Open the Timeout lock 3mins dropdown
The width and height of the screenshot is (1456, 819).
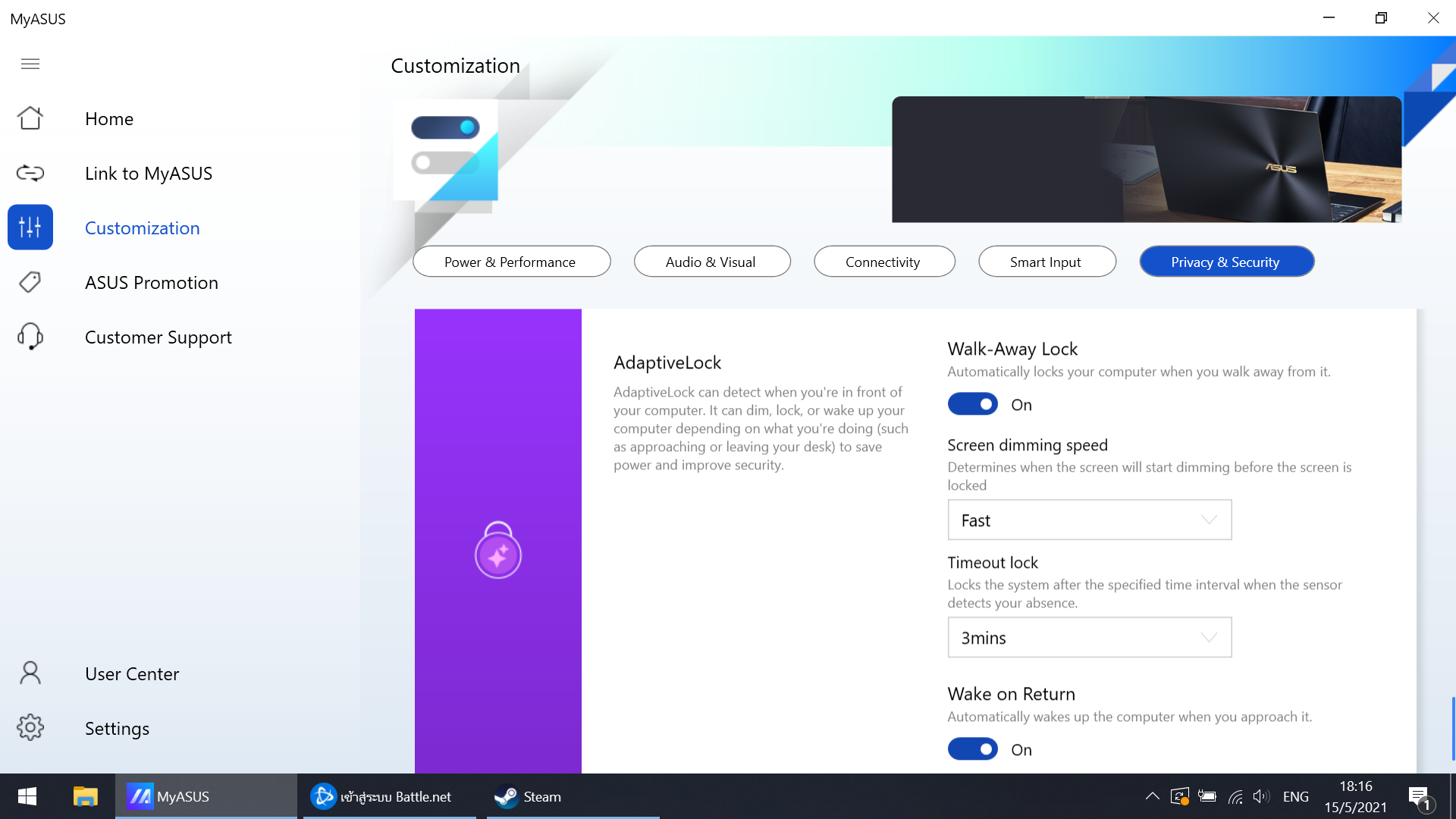(1090, 637)
